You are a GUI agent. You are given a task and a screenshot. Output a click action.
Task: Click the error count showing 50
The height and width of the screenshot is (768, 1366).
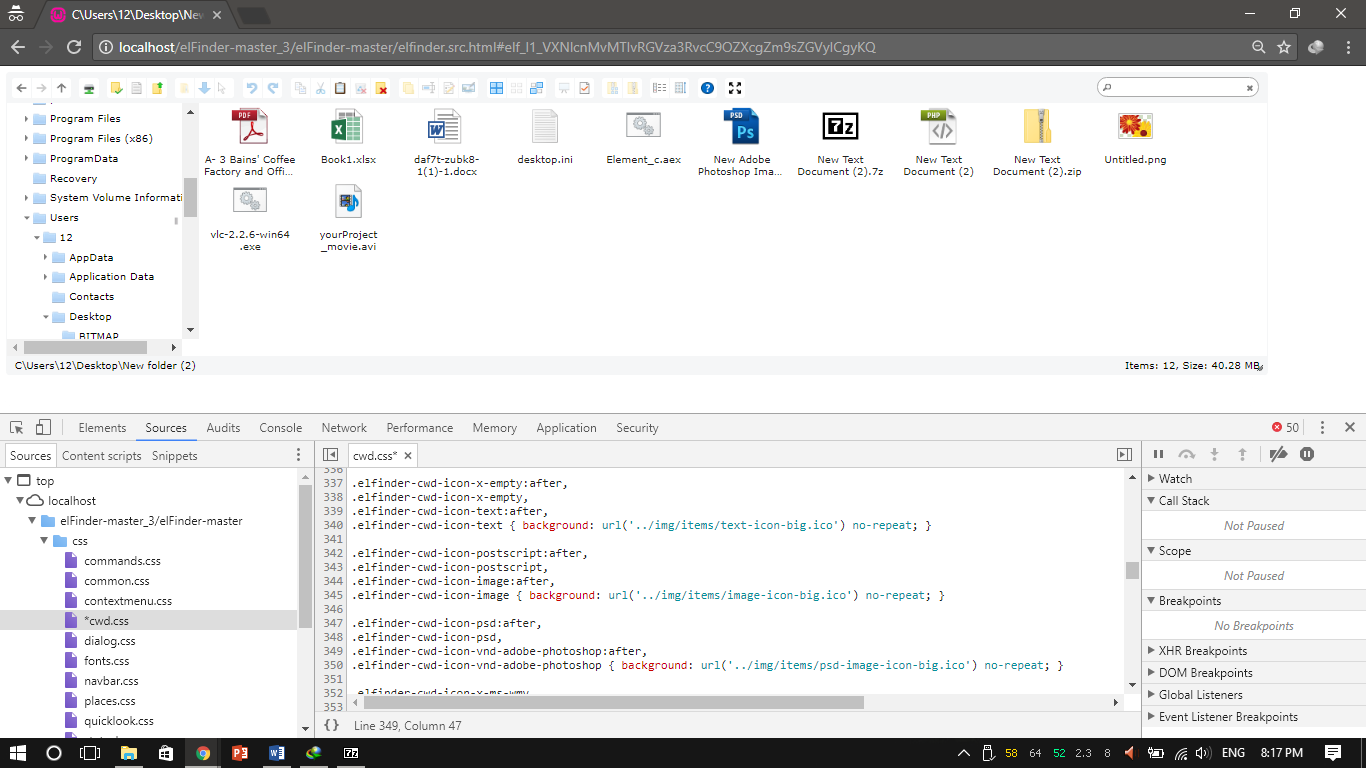1285,427
